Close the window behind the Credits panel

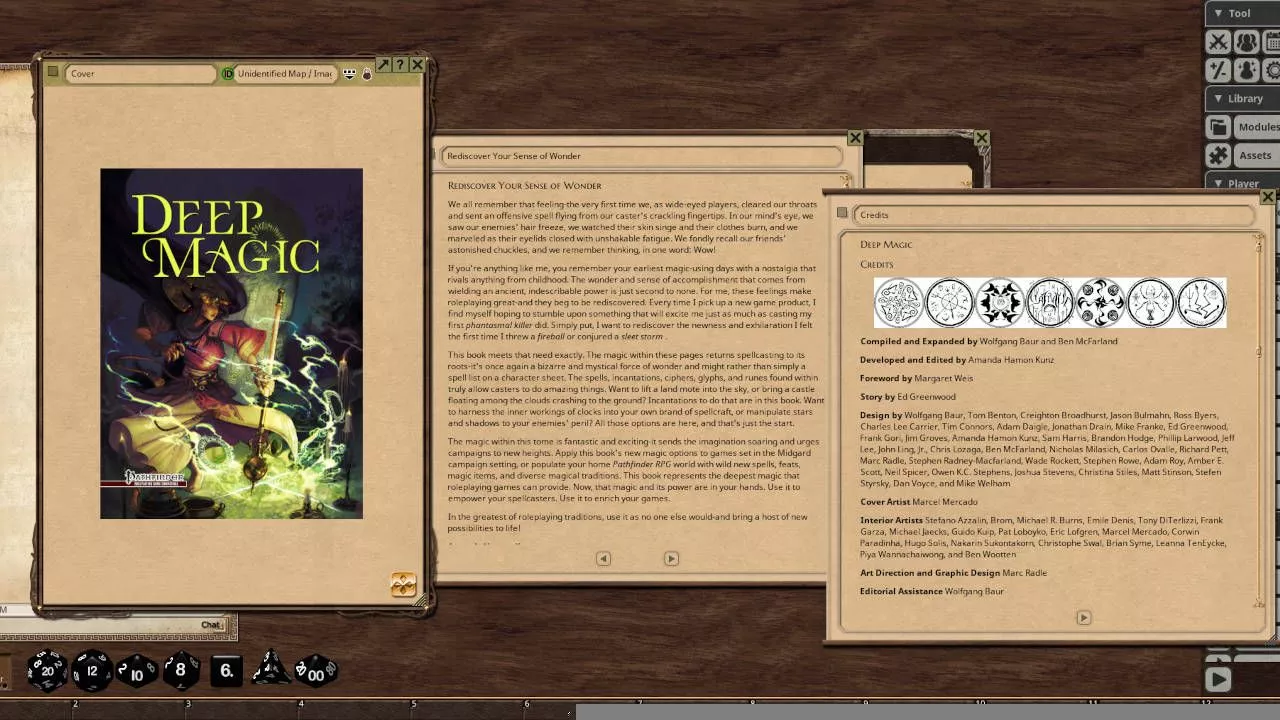tap(982, 138)
